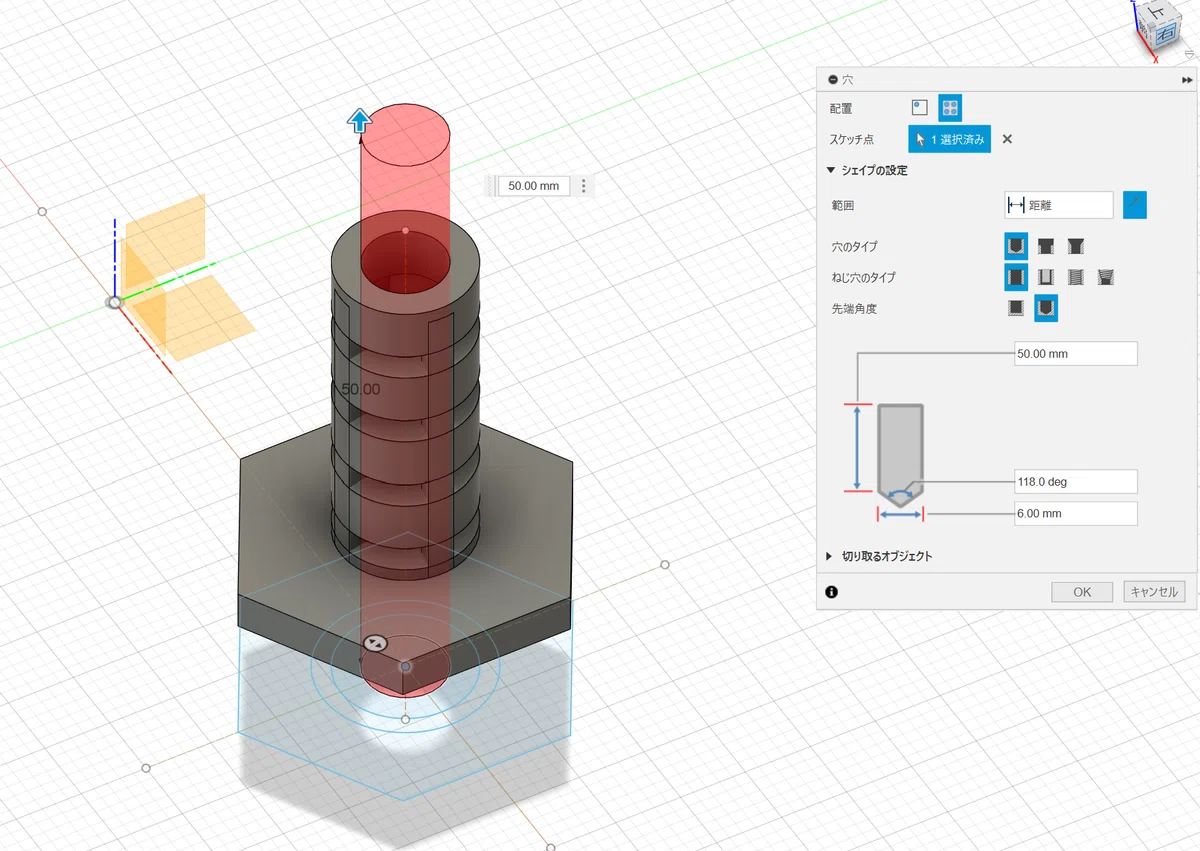Select simple (no thread) tap type icon

(x=1016, y=277)
